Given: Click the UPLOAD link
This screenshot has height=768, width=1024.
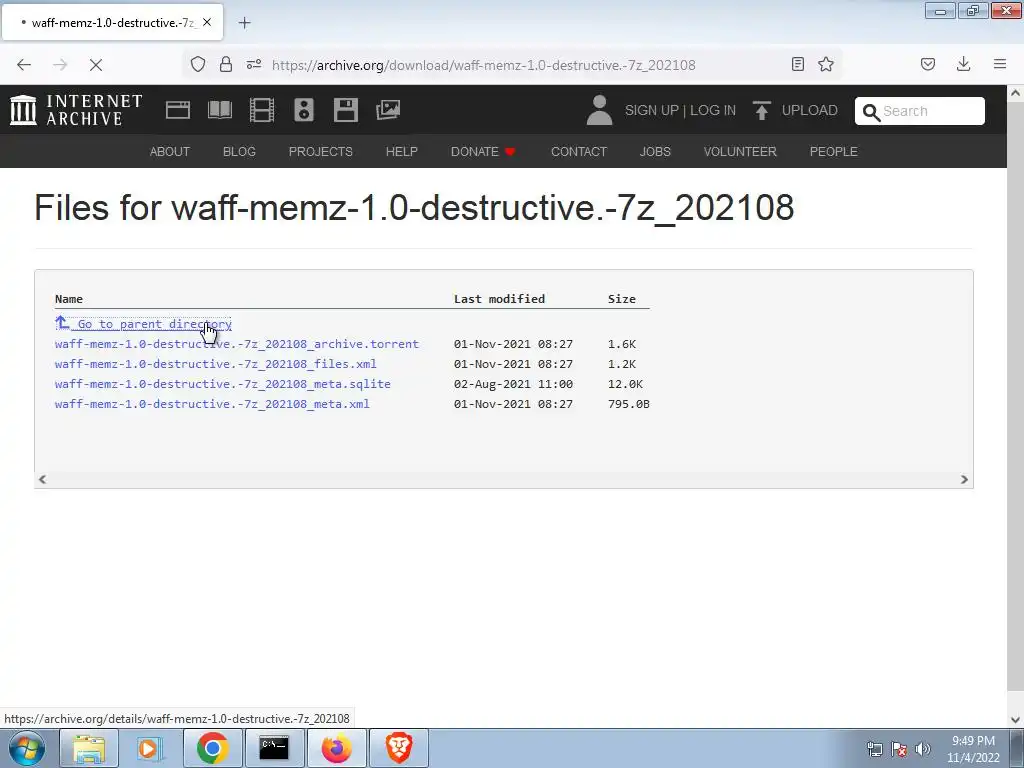Looking at the screenshot, I should click(x=809, y=110).
